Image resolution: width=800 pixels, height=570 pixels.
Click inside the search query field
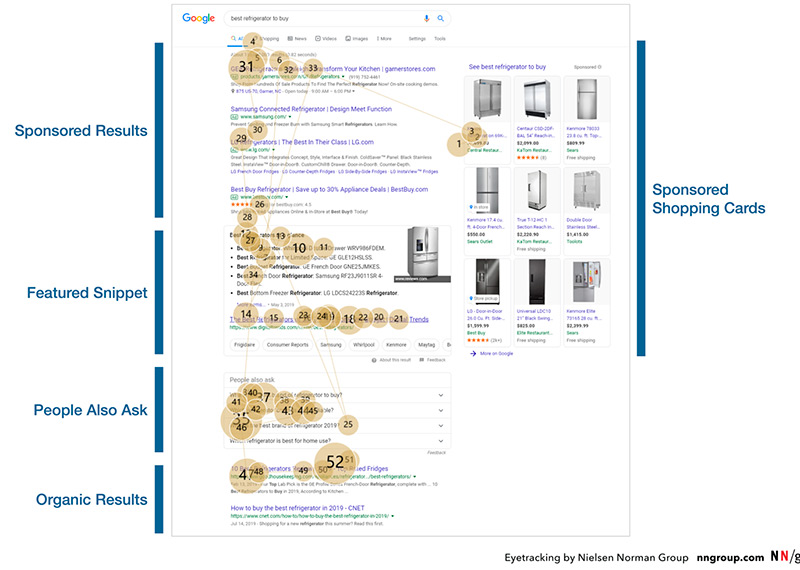click(x=320, y=18)
